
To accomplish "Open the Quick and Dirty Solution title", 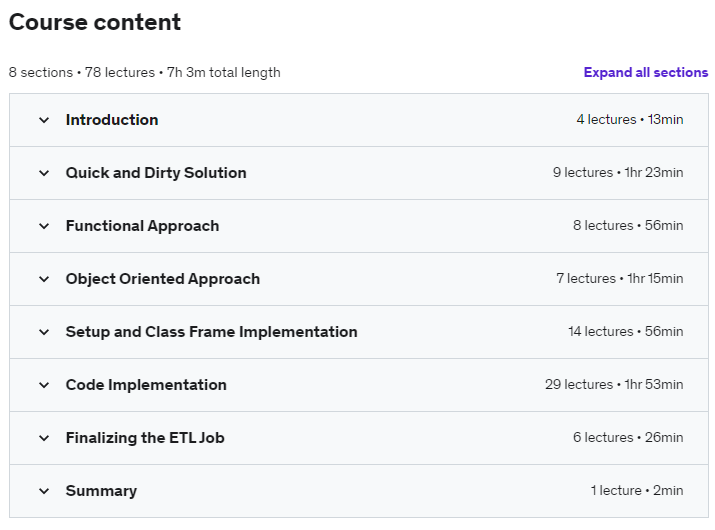I will [156, 173].
